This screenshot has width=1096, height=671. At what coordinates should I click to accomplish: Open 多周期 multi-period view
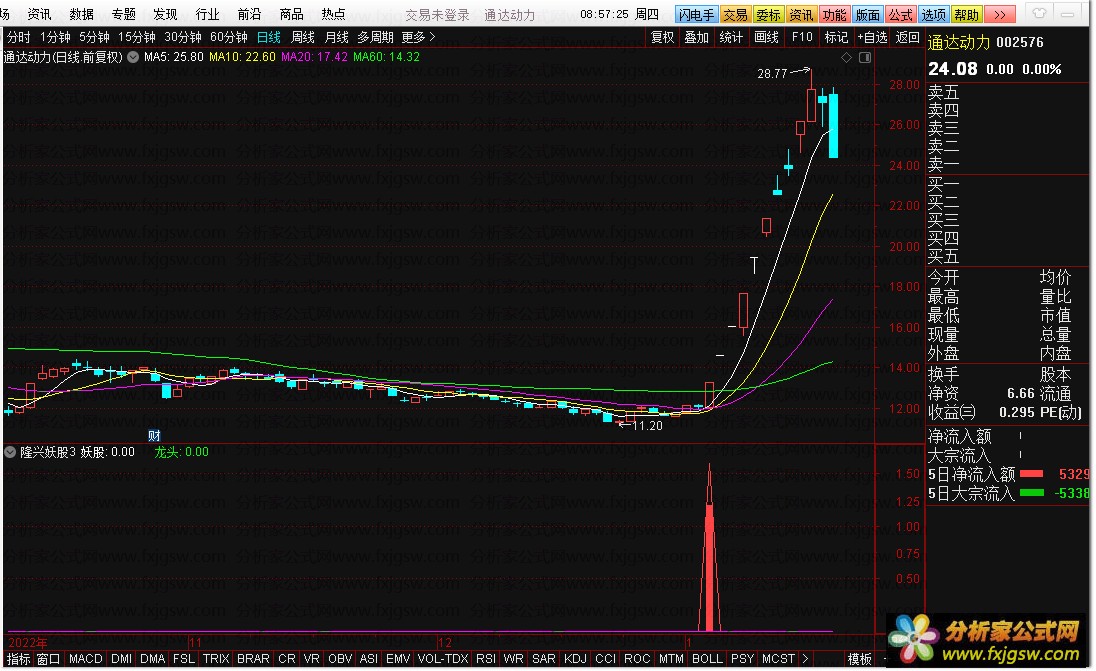[375, 37]
